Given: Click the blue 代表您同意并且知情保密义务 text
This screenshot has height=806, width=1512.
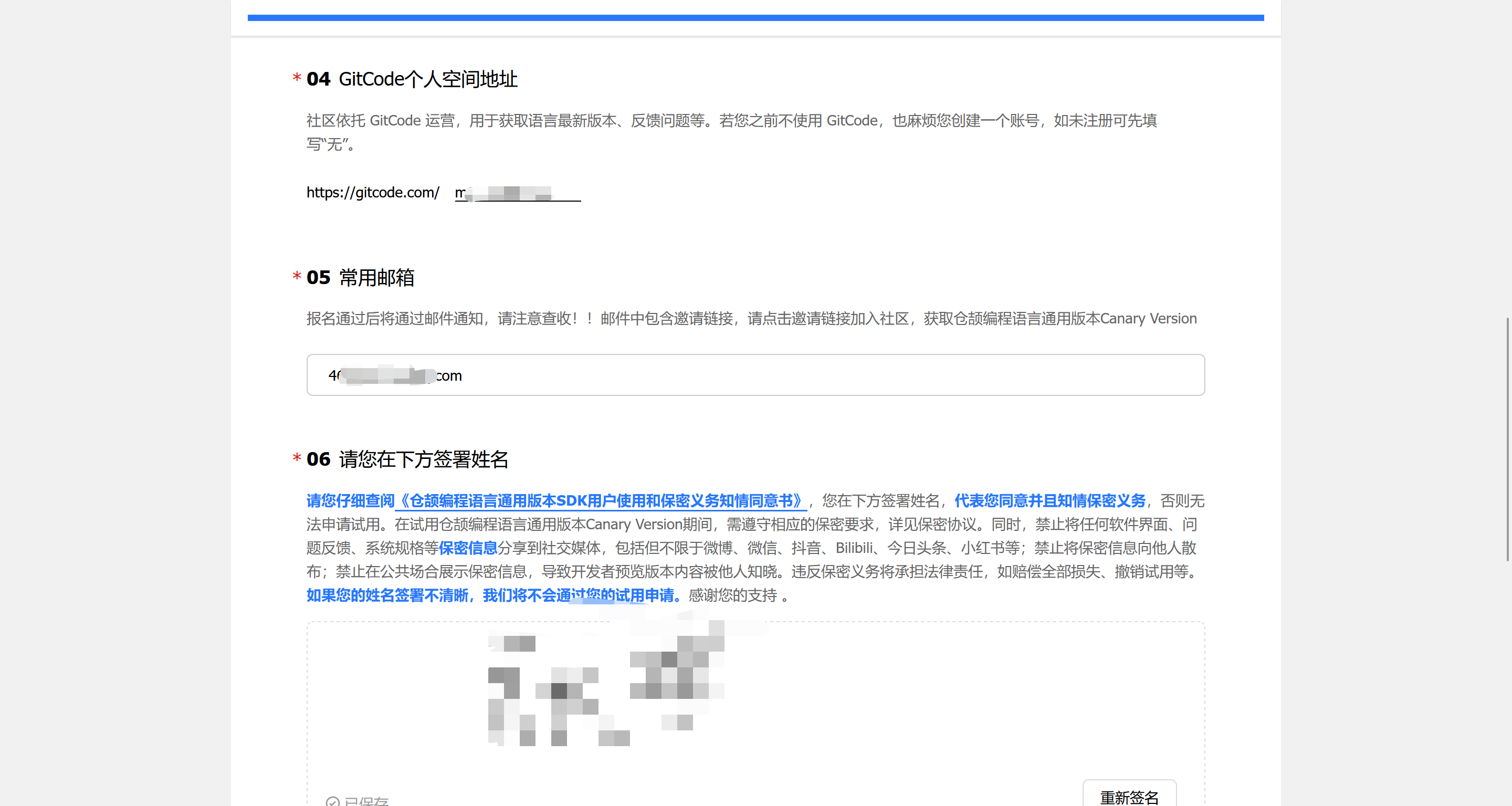Looking at the screenshot, I should pyautogui.click(x=1049, y=501).
